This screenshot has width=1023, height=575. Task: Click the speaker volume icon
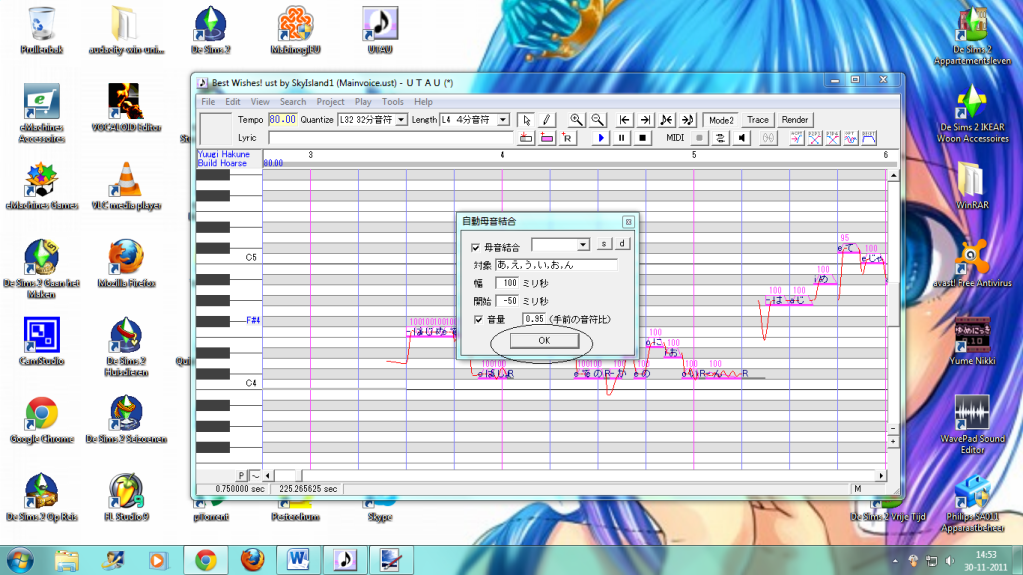(x=743, y=138)
